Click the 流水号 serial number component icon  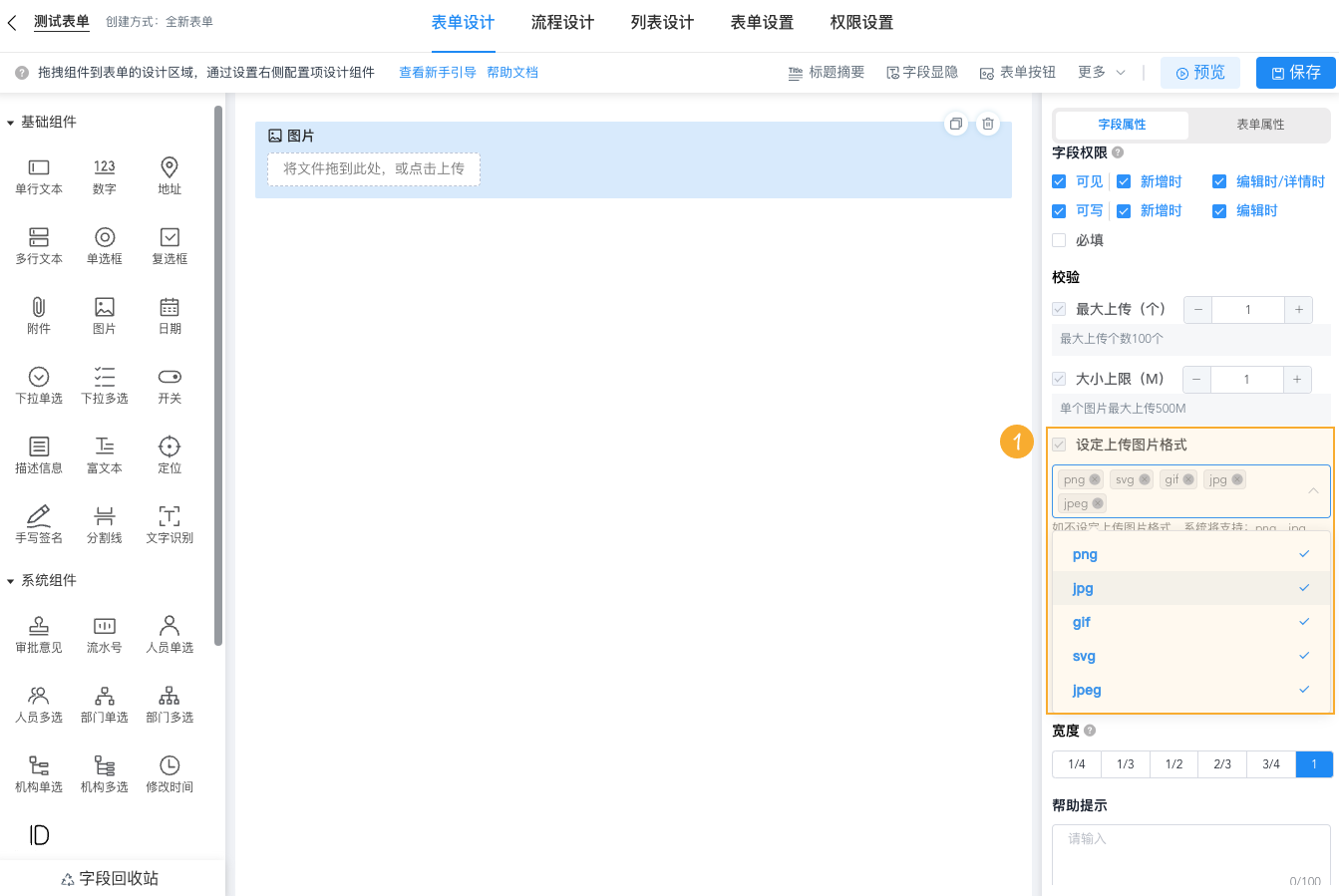pyautogui.click(x=104, y=633)
